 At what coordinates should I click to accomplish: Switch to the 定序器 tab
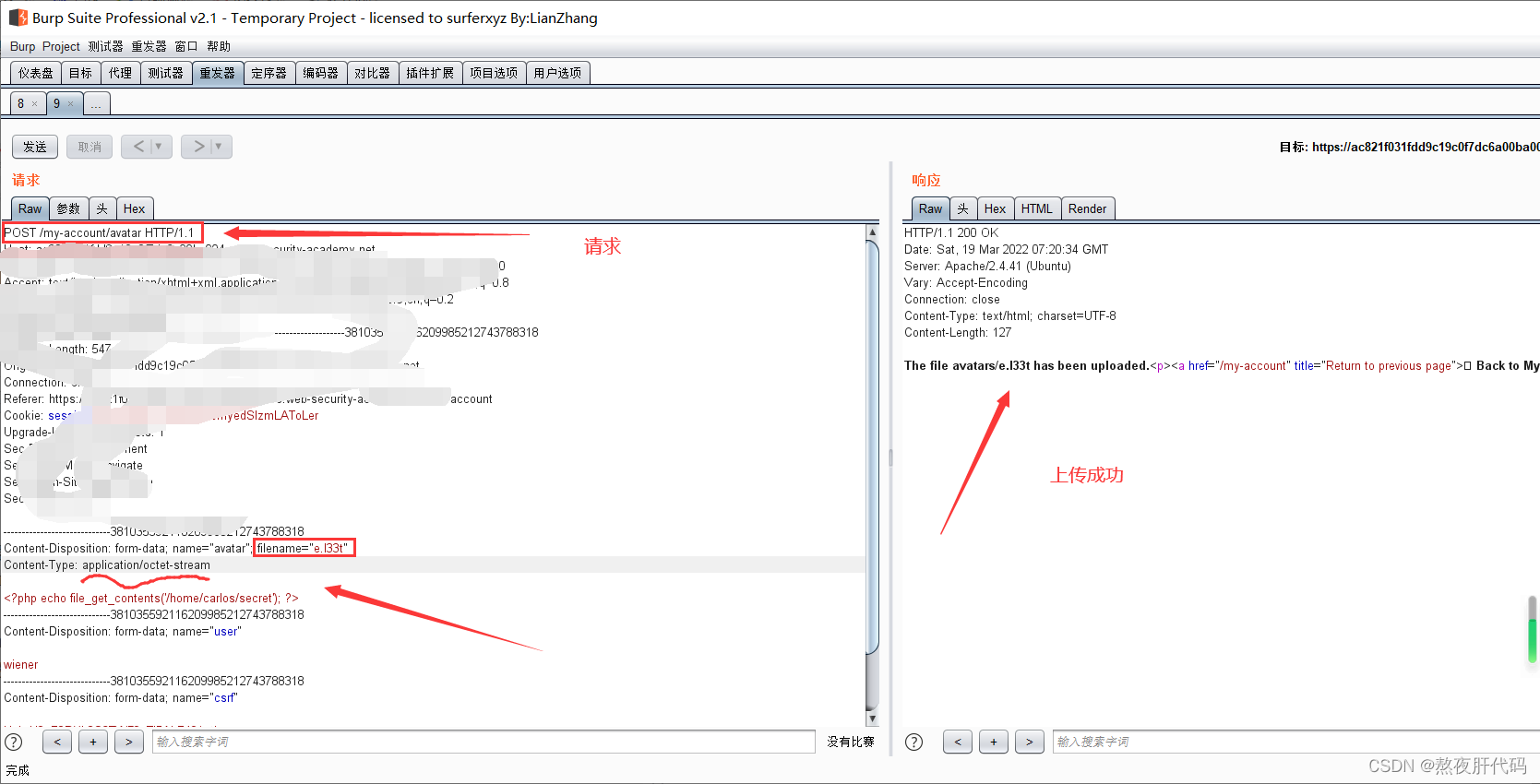269,73
